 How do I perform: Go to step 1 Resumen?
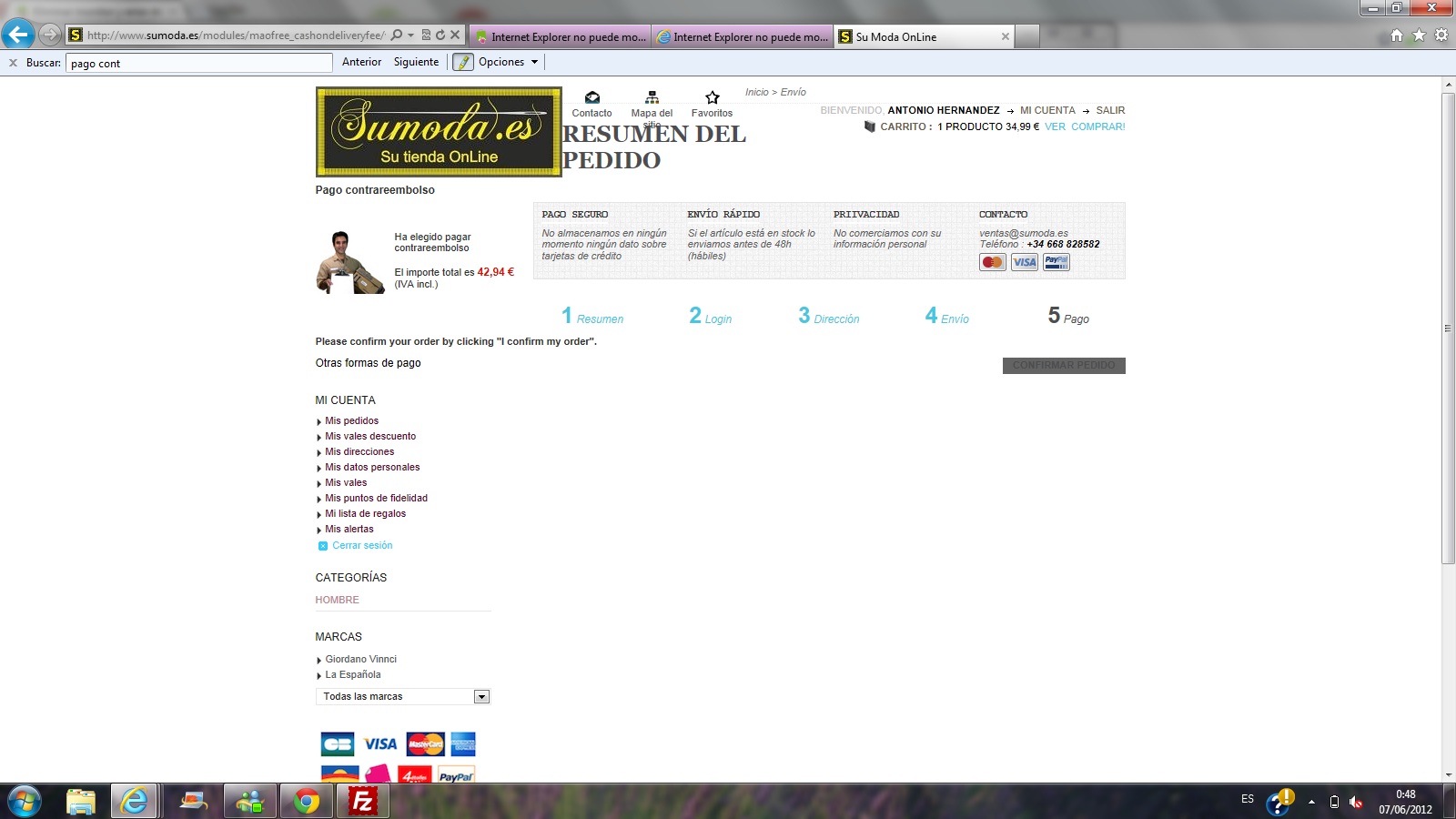(592, 316)
